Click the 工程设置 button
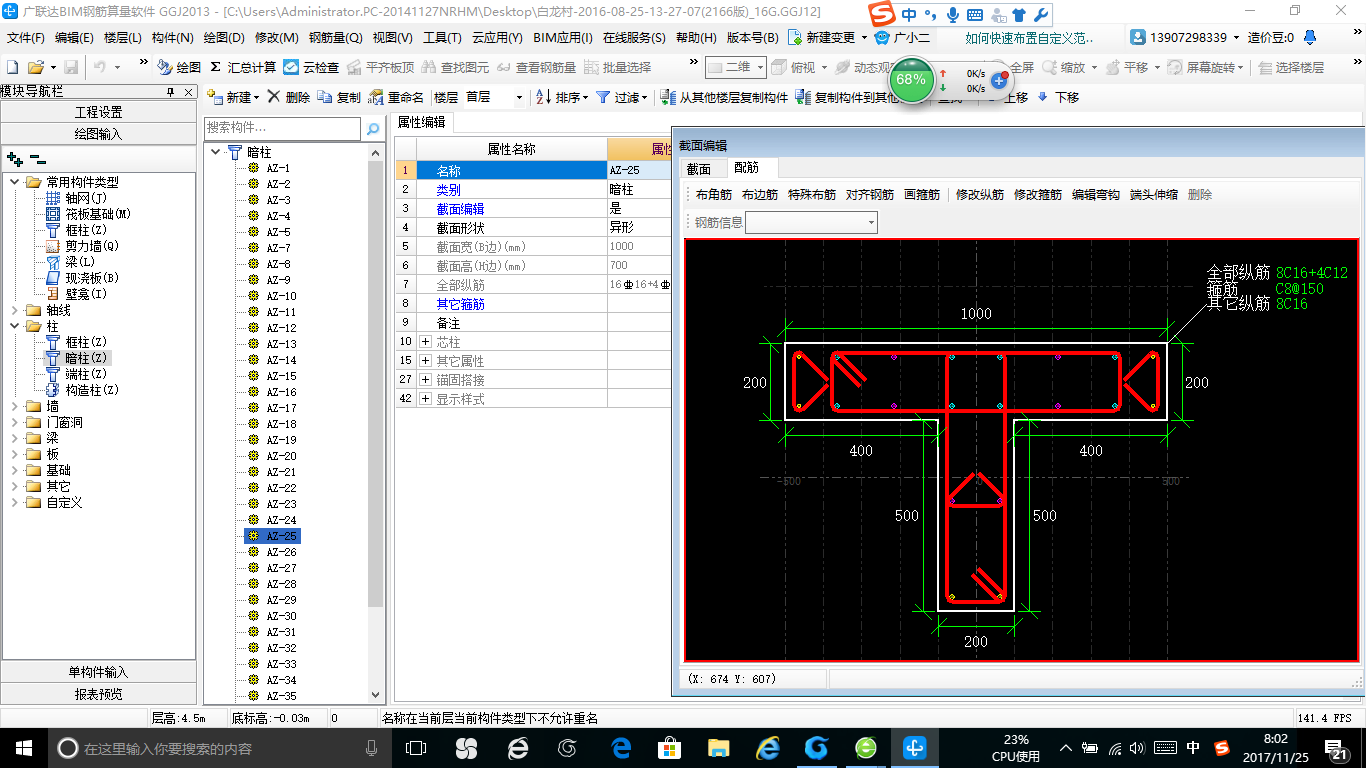 pyautogui.click(x=98, y=112)
